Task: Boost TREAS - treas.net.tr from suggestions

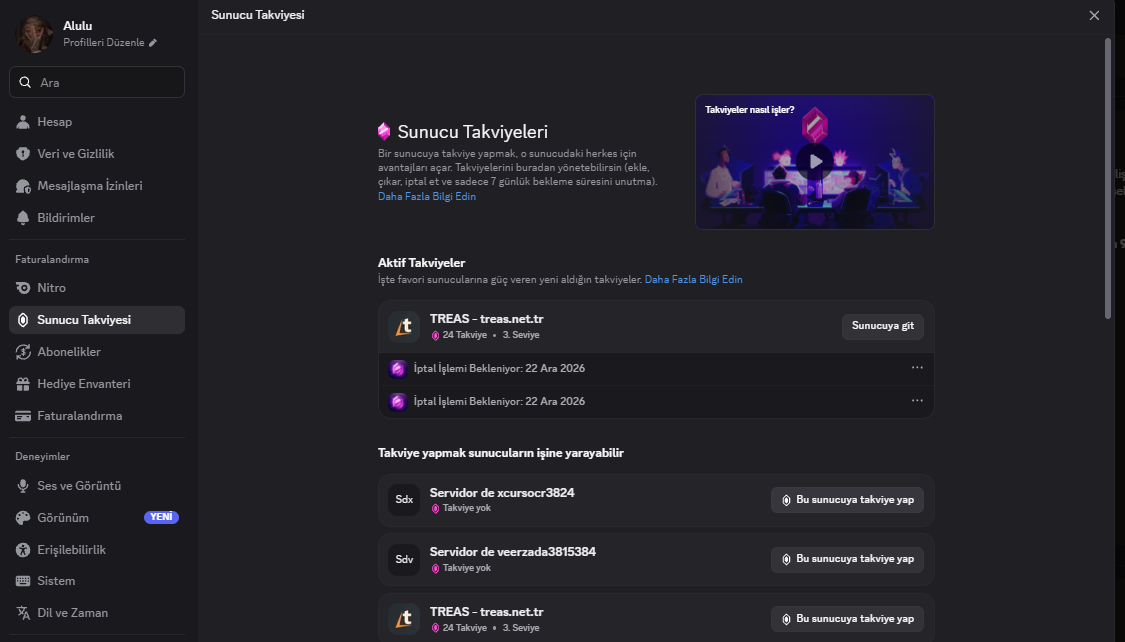Action: [847, 618]
